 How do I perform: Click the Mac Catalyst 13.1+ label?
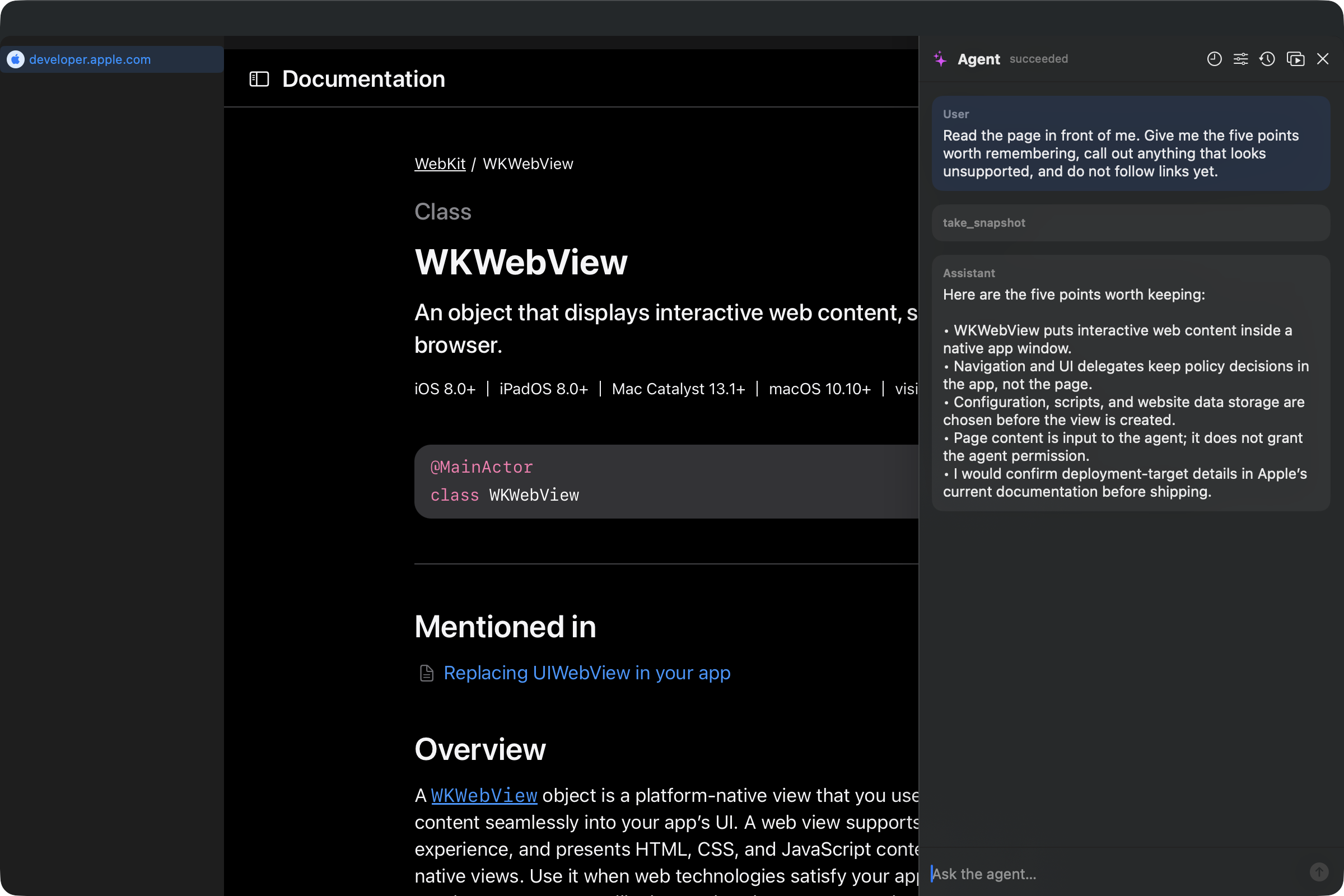click(678, 389)
